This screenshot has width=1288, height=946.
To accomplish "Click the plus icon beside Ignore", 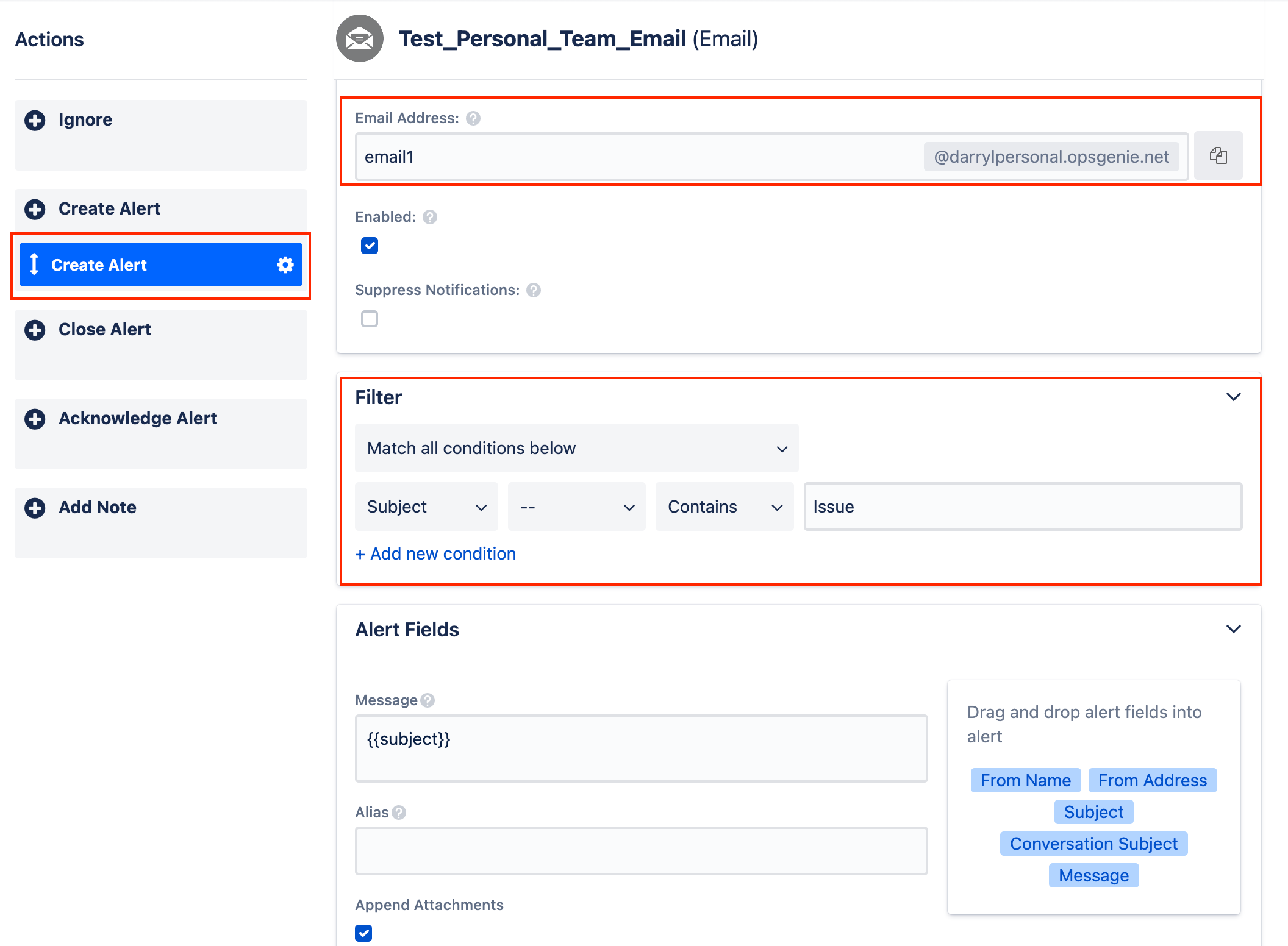I will (35, 120).
